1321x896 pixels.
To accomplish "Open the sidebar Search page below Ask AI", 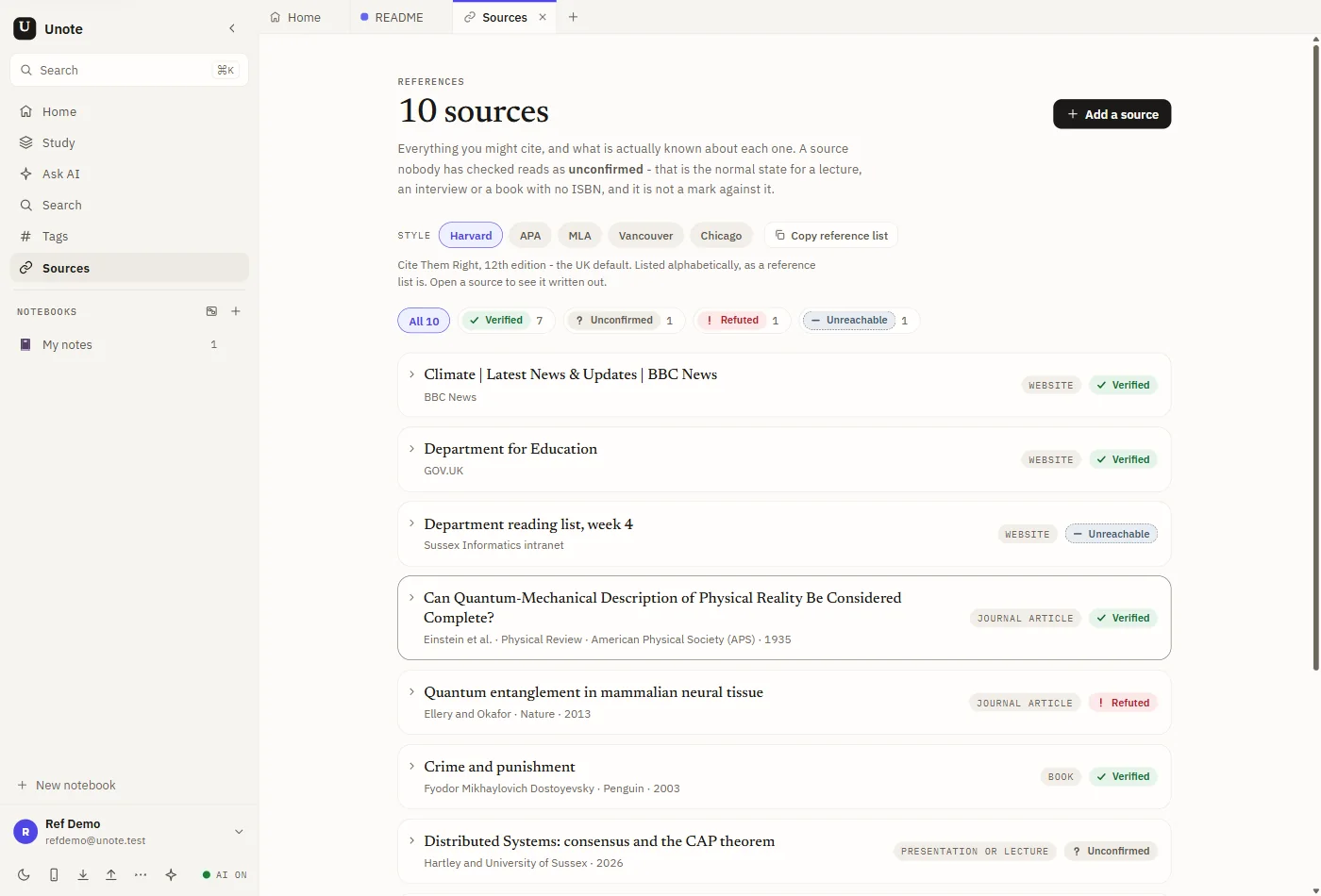I will pos(129,205).
